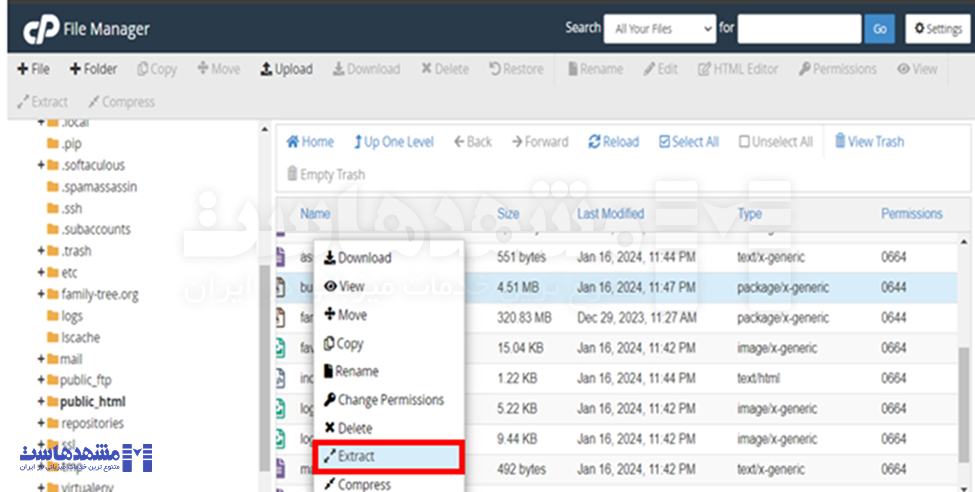
Task: Choose Delete in context menu
Action: (x=348, y=428)
